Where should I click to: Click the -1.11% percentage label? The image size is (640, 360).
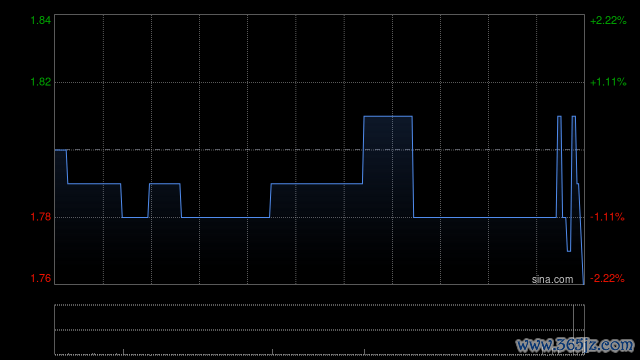(607, 217)
